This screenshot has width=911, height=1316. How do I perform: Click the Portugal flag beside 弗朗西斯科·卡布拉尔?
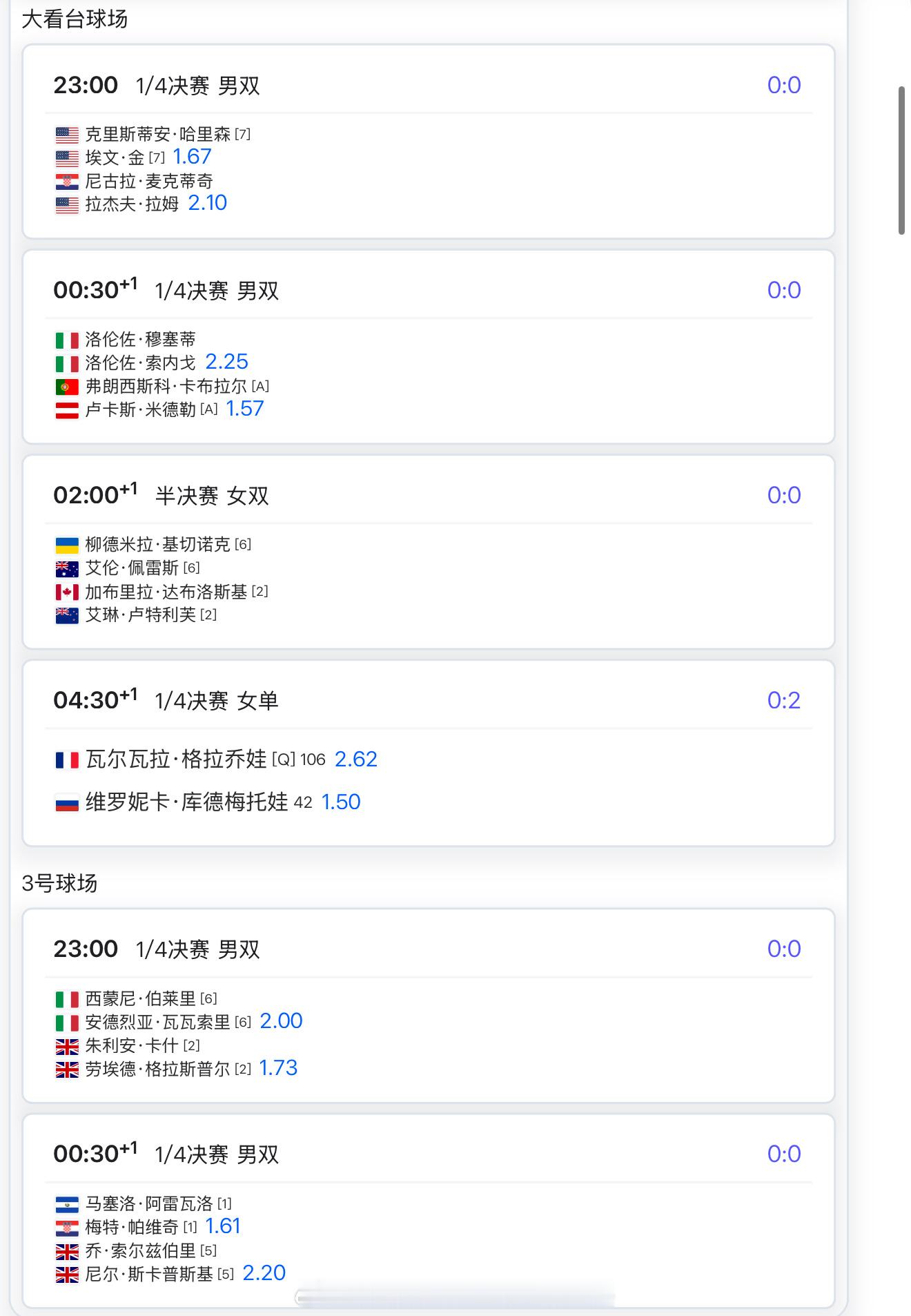(67, 387)
